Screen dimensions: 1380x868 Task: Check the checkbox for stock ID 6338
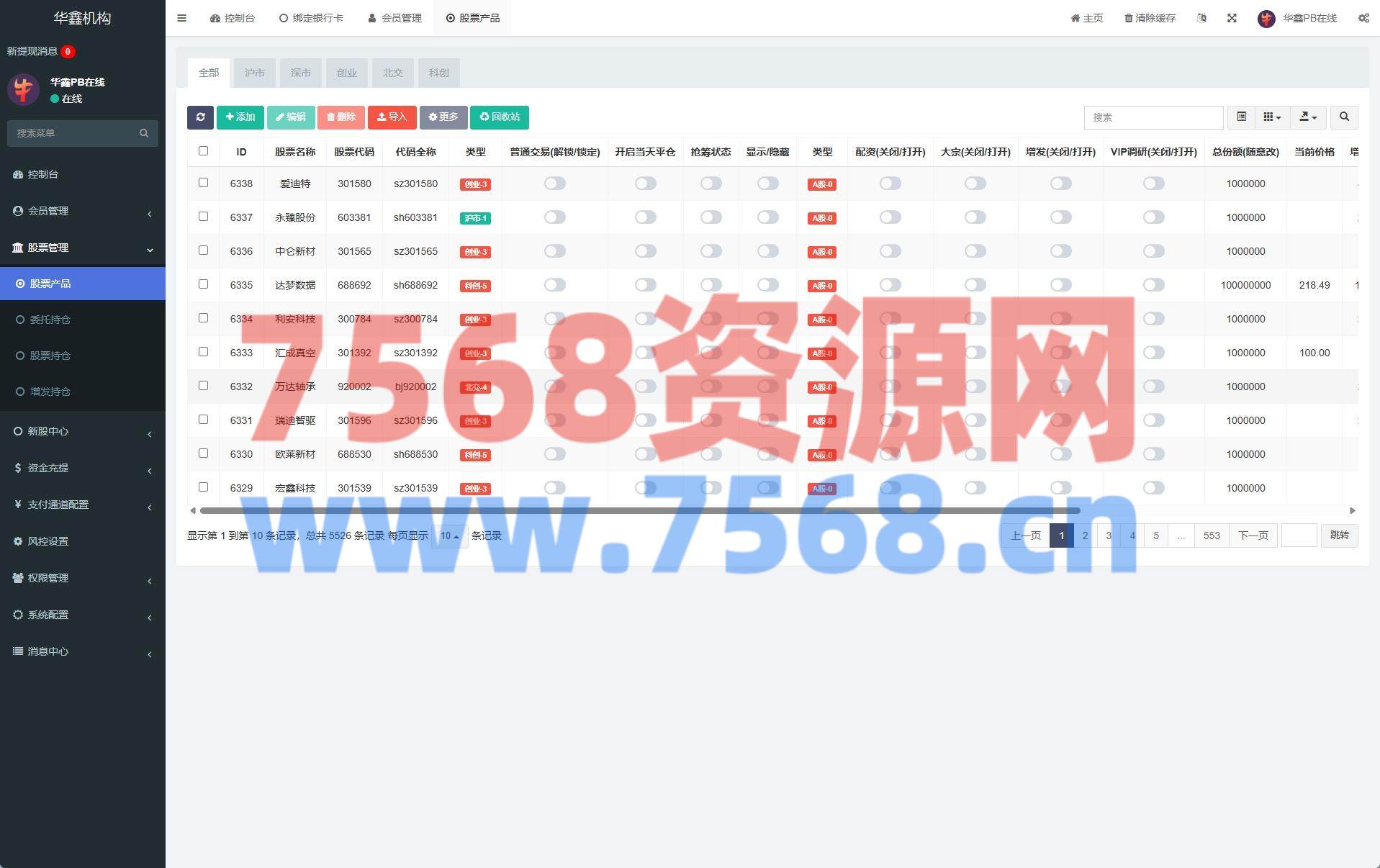pos(203,183)
